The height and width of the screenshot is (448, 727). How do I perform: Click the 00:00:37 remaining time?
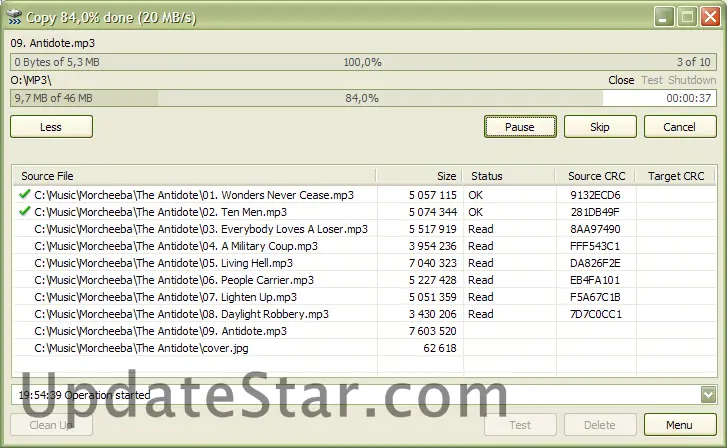pyautogui.click(x=689, y=98)
